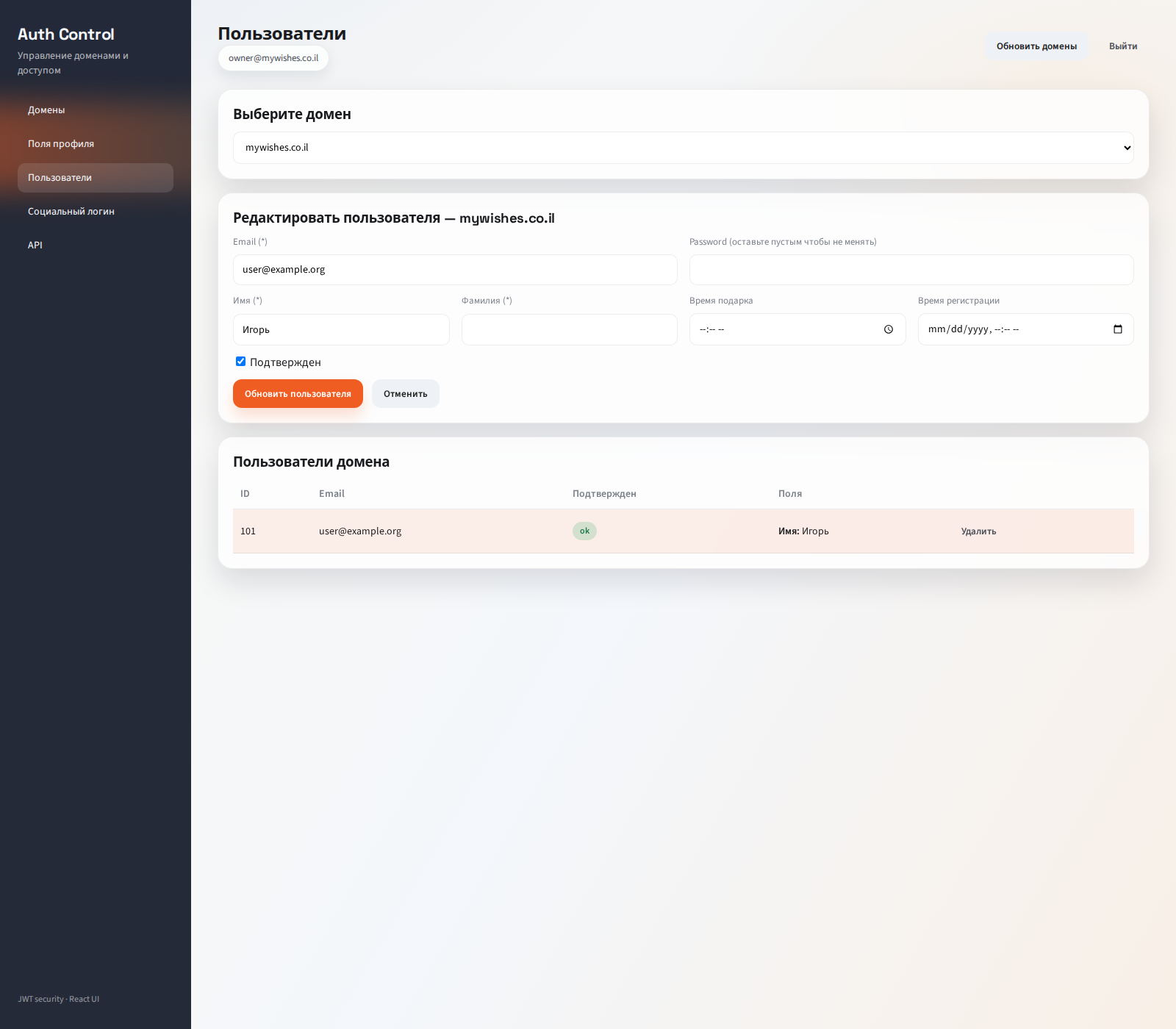Log out with Выйти button
This screenshot has height=1029, width=1176.
1122,46
